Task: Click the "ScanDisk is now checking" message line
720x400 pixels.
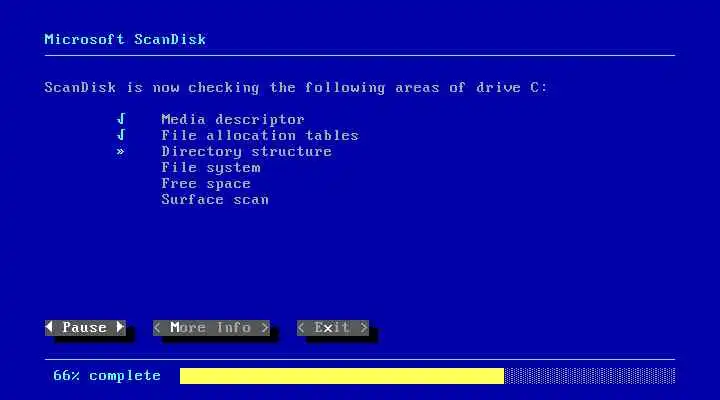Action: (296, 88)
